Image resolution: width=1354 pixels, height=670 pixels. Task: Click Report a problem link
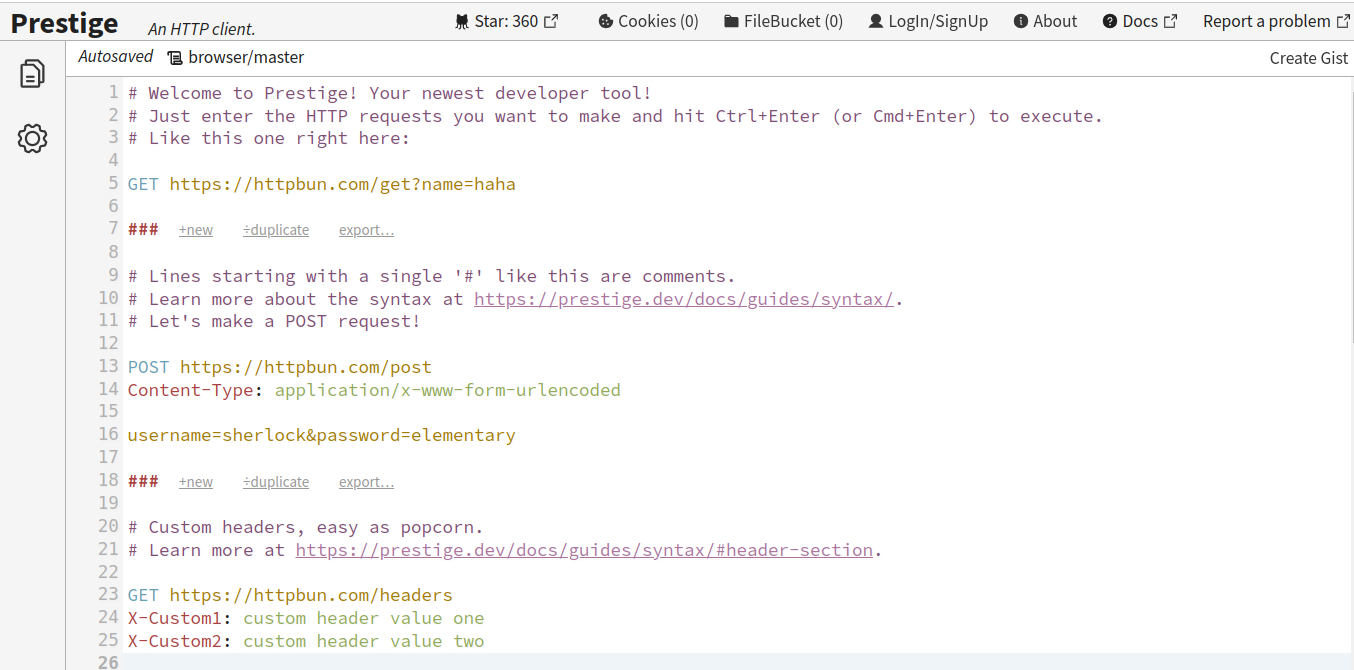pos(1276,21)
